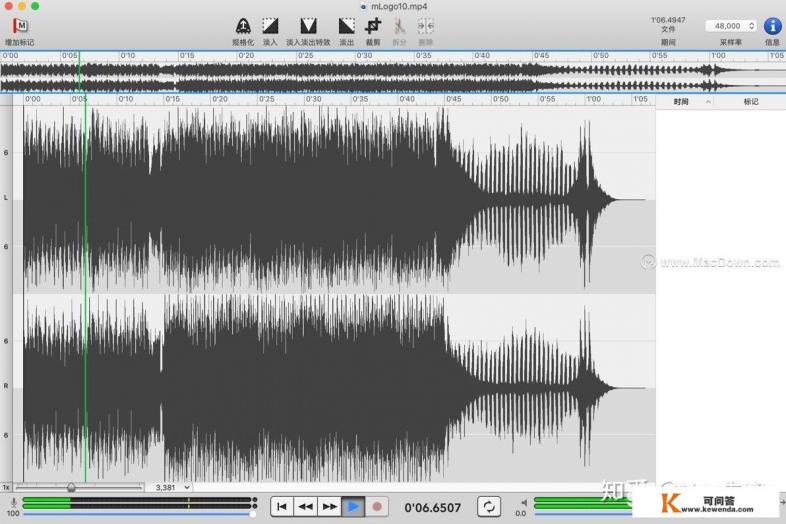Click the 1'00 mark on main timeline ruler

tap(594, 99)
